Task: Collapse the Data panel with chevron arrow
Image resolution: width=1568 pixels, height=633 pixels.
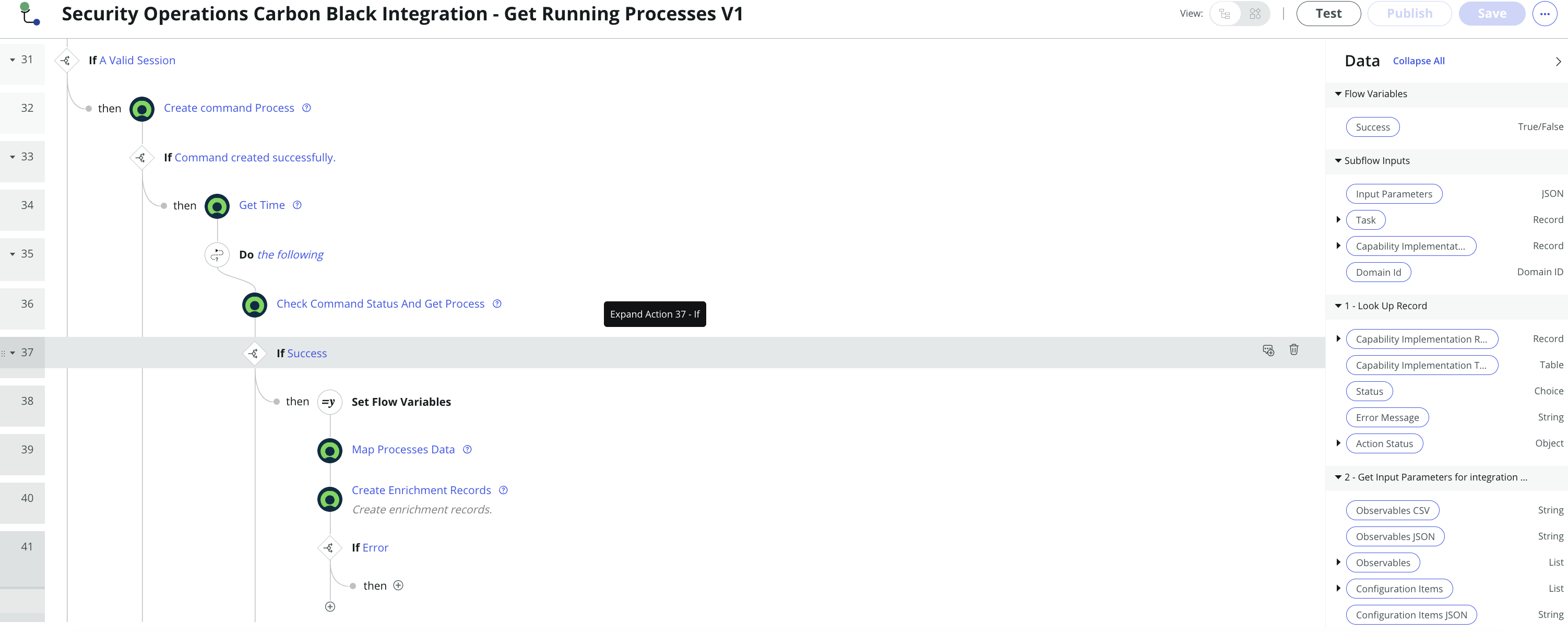Action: [1558, 62]
